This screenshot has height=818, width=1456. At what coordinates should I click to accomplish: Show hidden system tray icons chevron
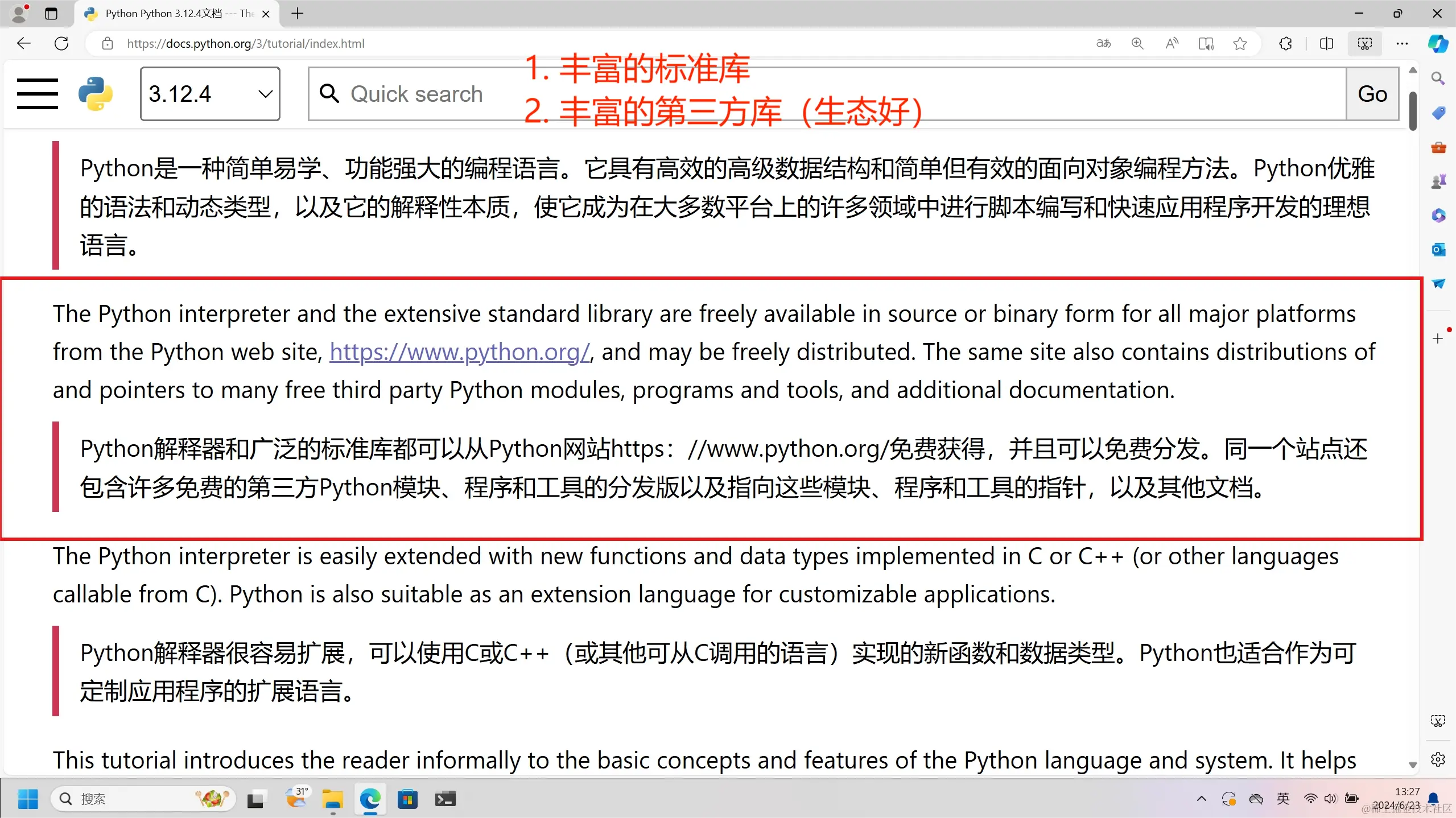[x=1201, y=799]
